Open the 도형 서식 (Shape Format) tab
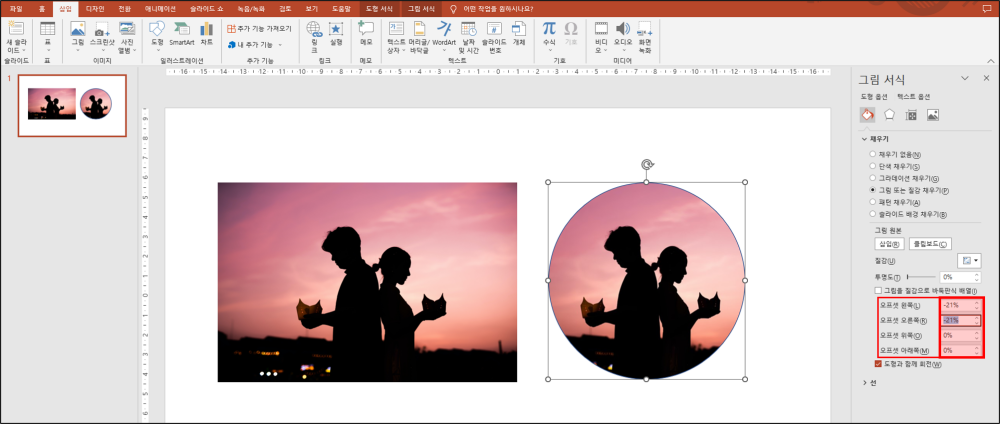The width and height of the screenshot is (1000, 424). coord(381,9)
